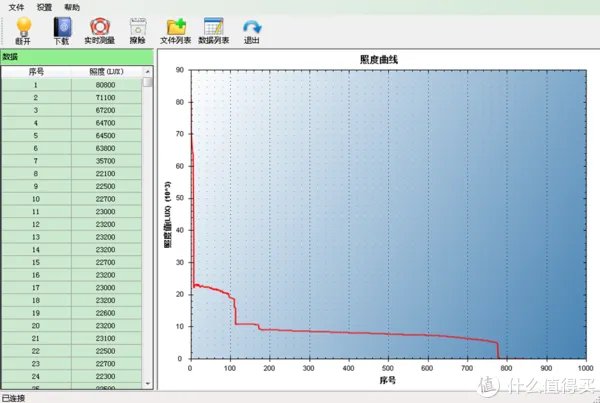This screenshot has height=403, width=600.
Task: Open the 设置 menu
Action: point(44,6)
